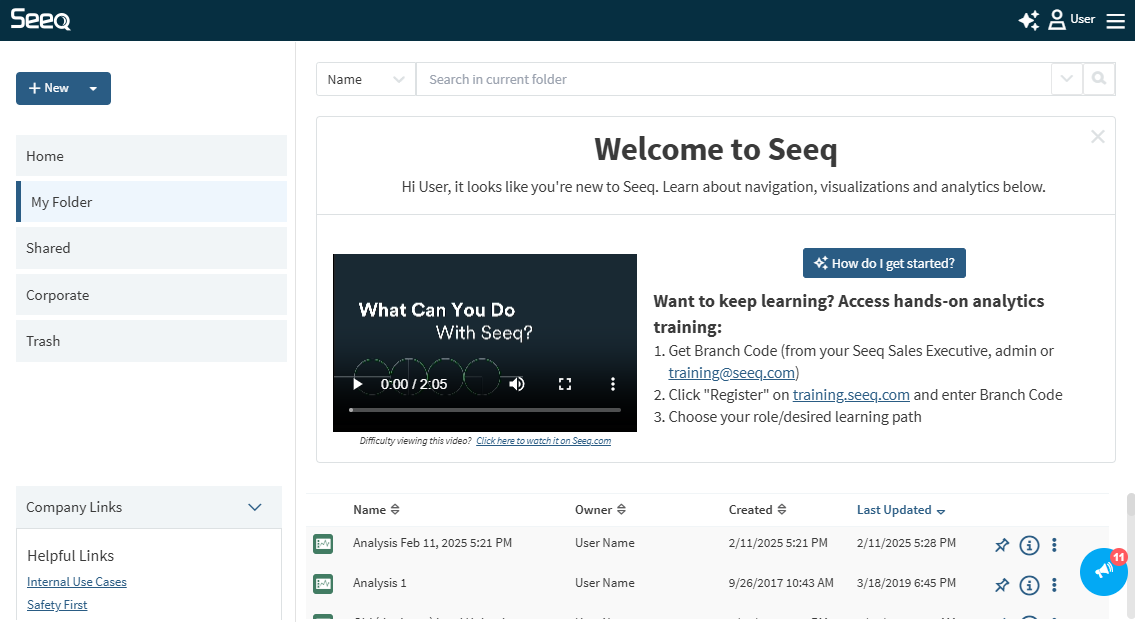1135x622 pixels.
Task: Click the Search in current folder field
Action: pyautogui.click(x=733, y=79)
